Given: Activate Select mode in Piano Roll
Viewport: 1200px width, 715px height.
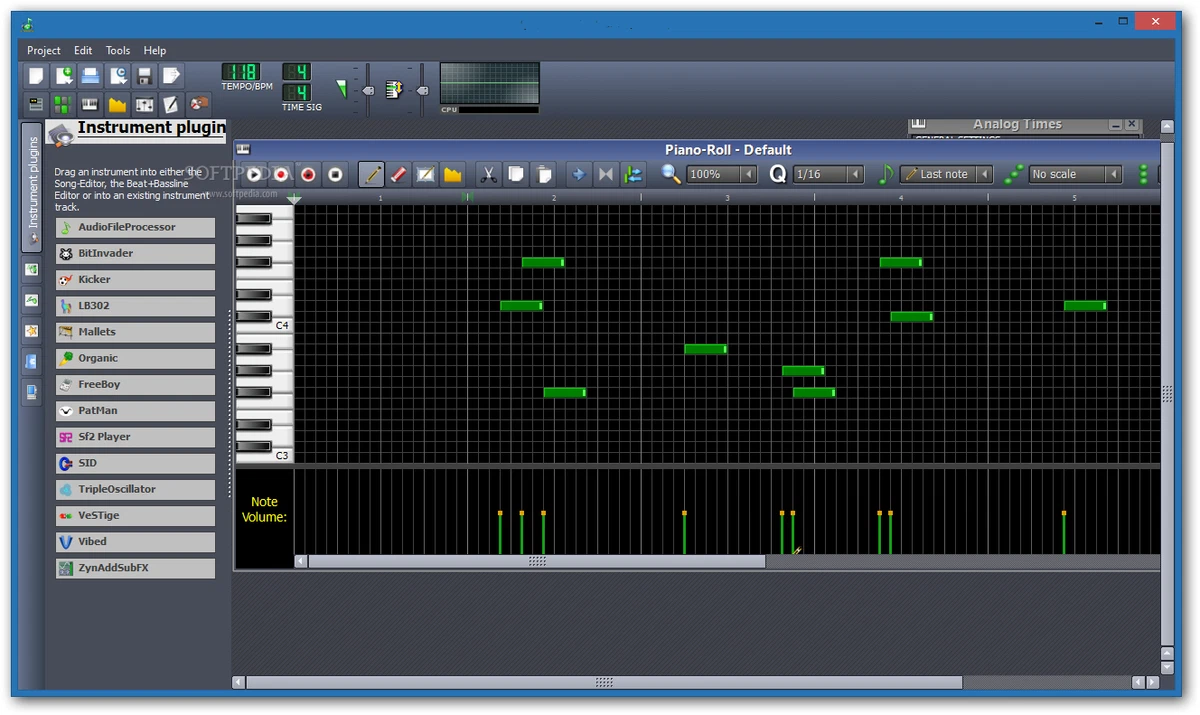Looking at the screenshot, I should click(425, 174).
